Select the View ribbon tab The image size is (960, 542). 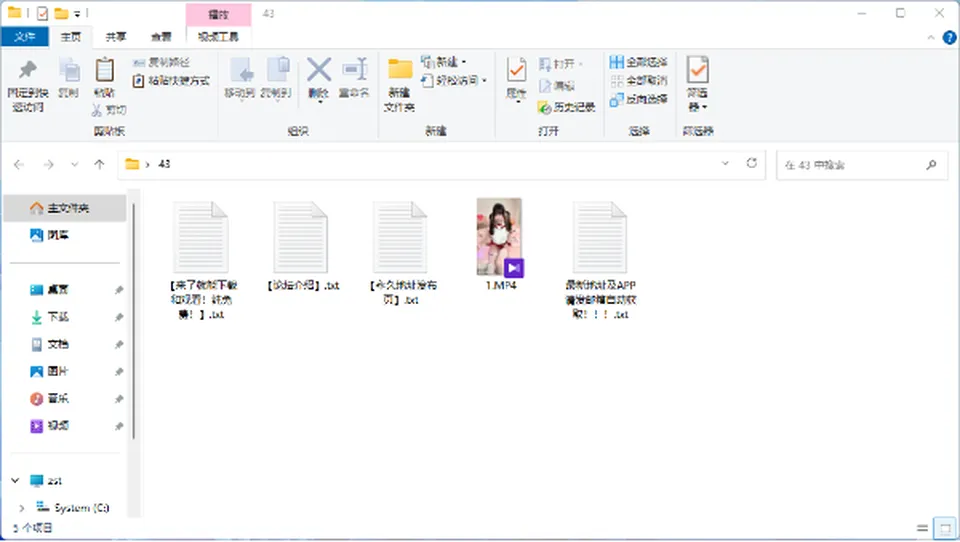161,37
